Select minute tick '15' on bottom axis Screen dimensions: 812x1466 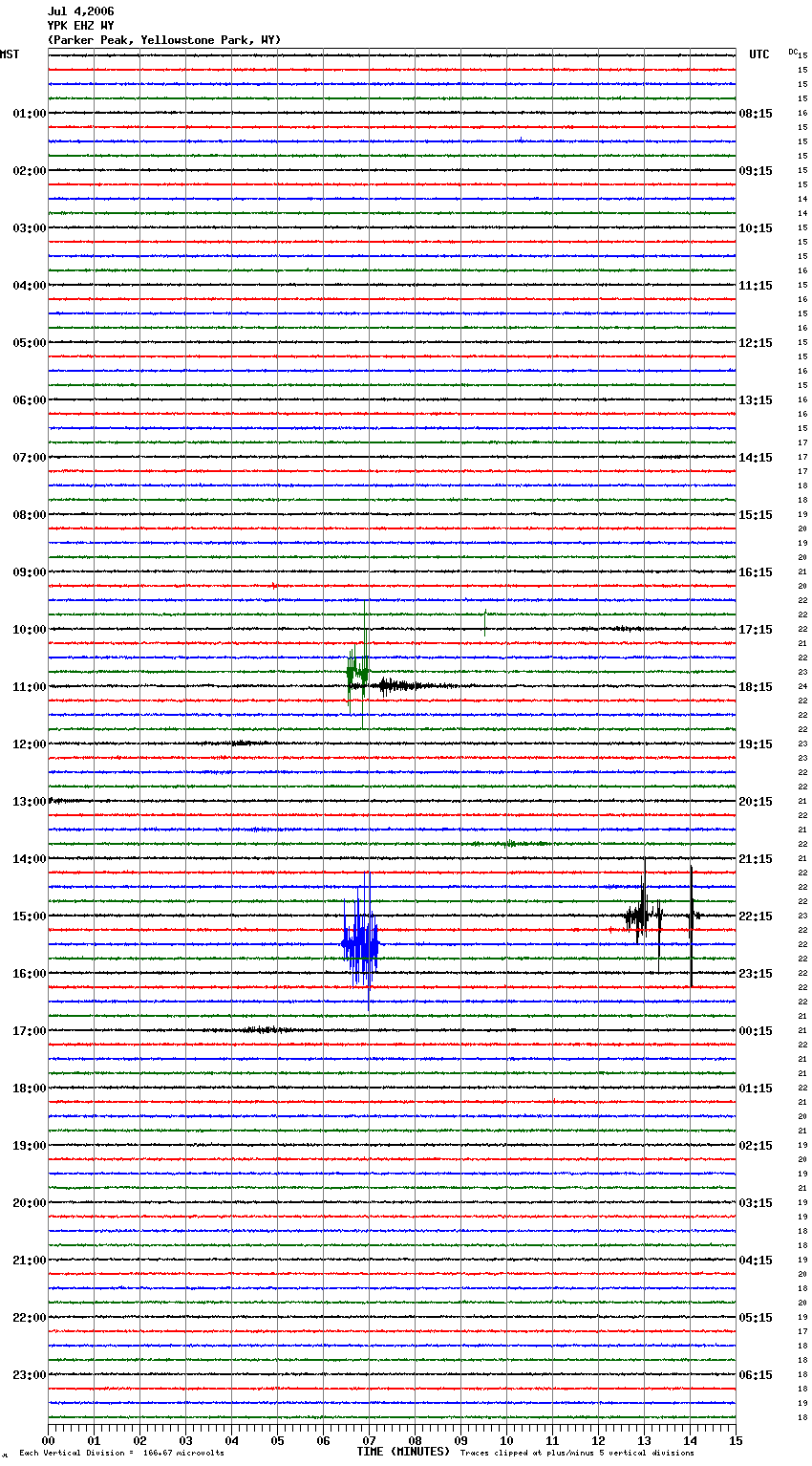coord(736,1440)
